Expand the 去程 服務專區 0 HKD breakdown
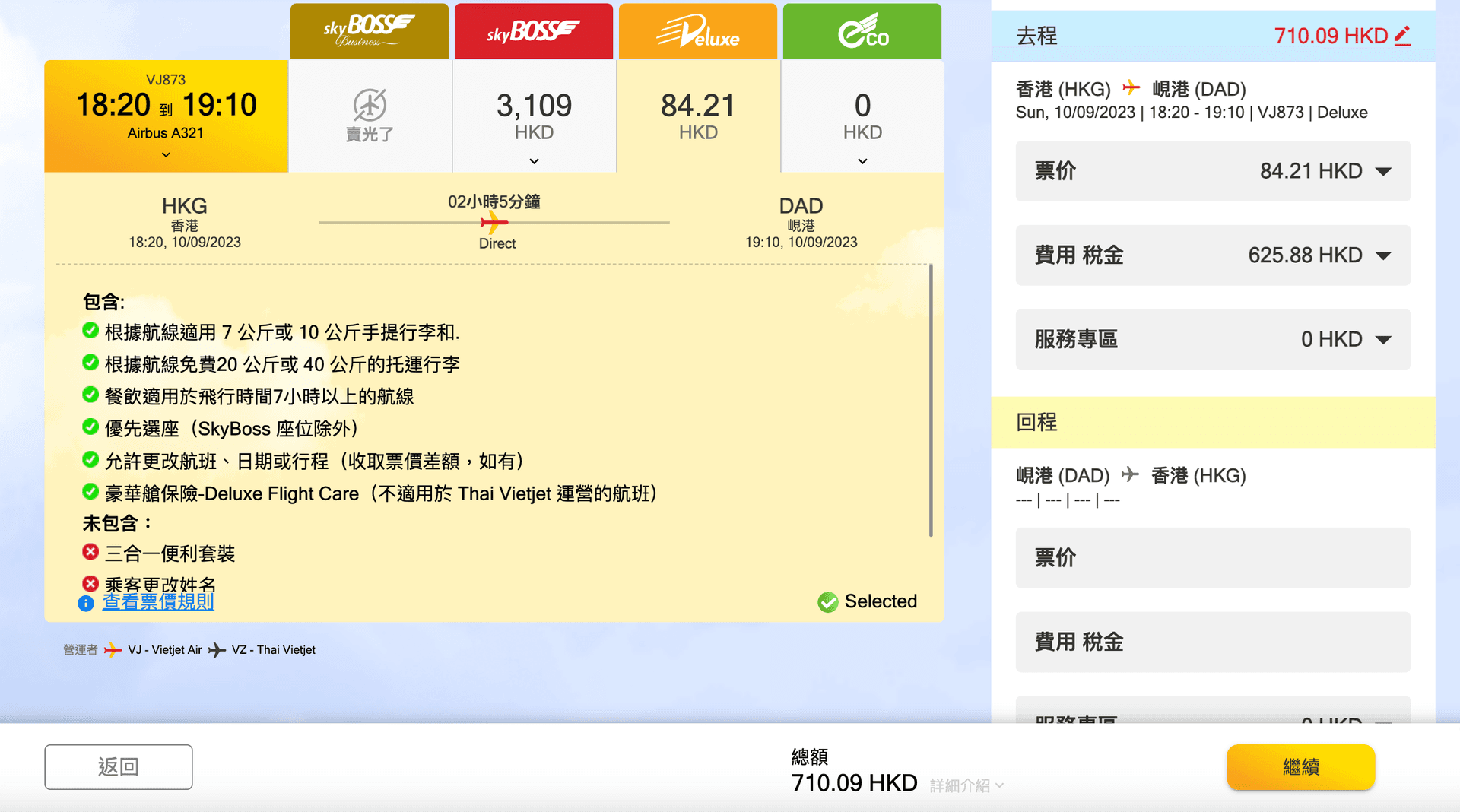Image resolution: width=1460 pixels, height=812 pixels. click(x=1213, y=339)
